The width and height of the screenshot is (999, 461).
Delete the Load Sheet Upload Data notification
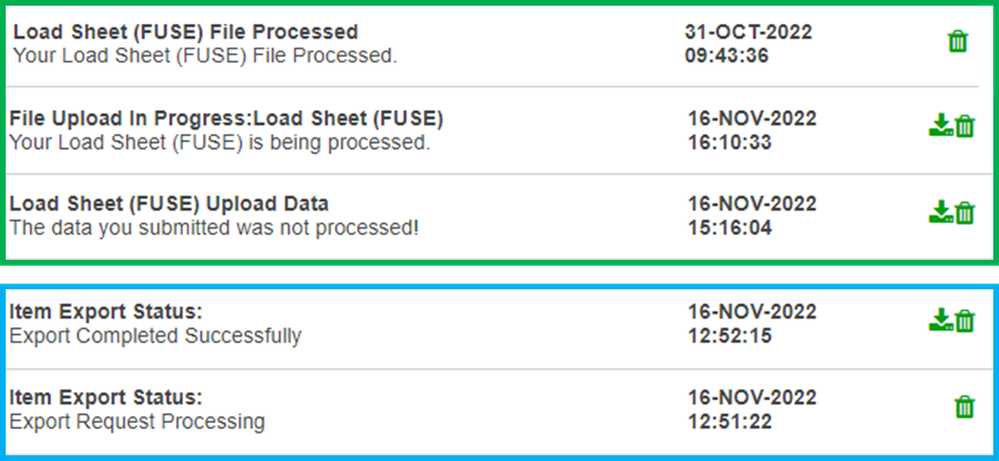[x=965, y=212]
